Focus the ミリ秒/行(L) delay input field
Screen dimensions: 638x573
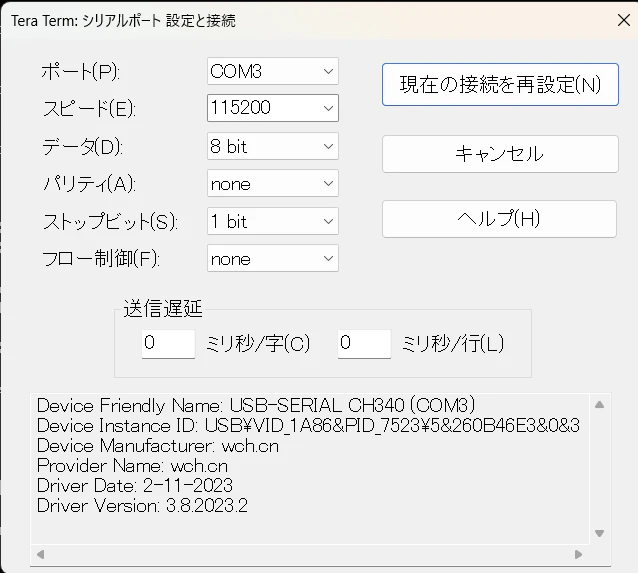pos(364,344)
